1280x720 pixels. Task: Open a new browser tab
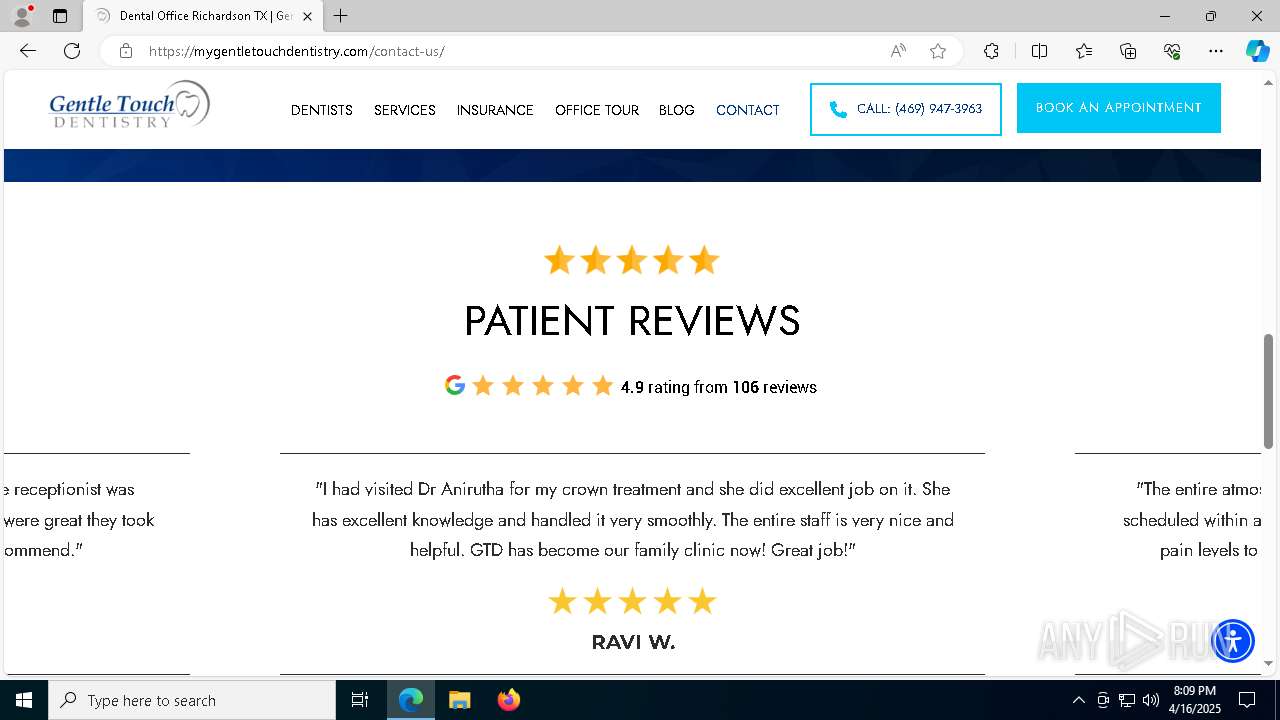point(341,16)
